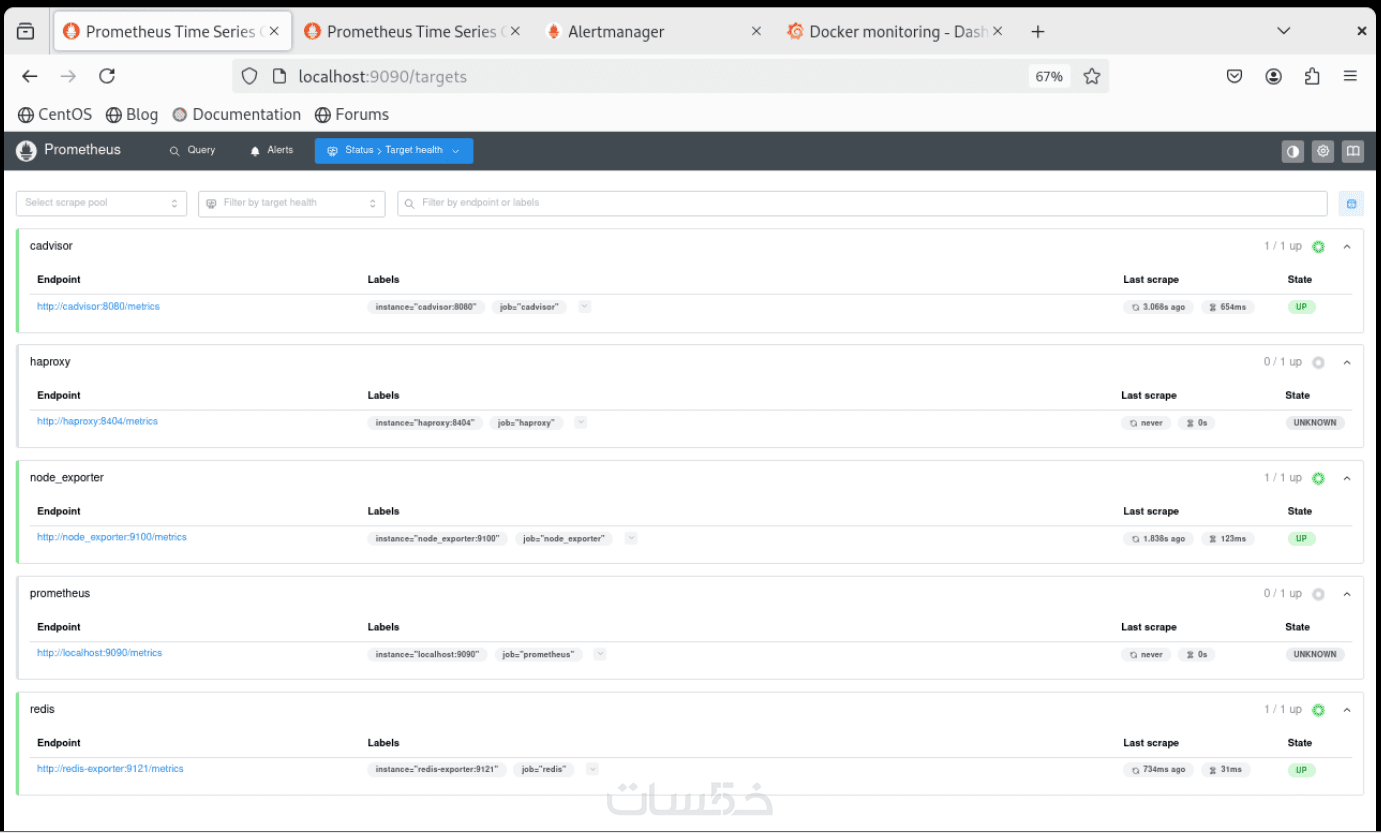Click the expand/collapse all pools icon
Image resolution: width=1381 pixels, height=833 pixels.
(1351, 204)
